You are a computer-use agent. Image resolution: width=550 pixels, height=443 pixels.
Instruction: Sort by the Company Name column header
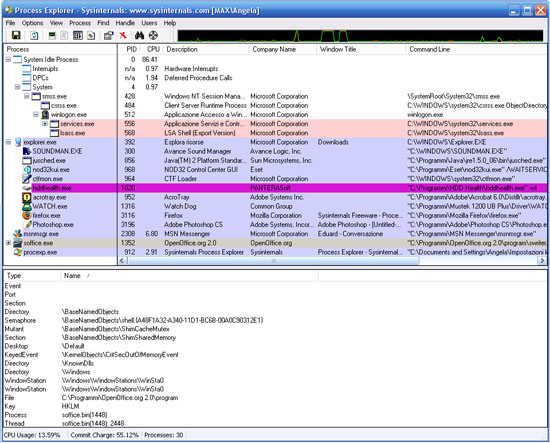[x=282, y=49]
